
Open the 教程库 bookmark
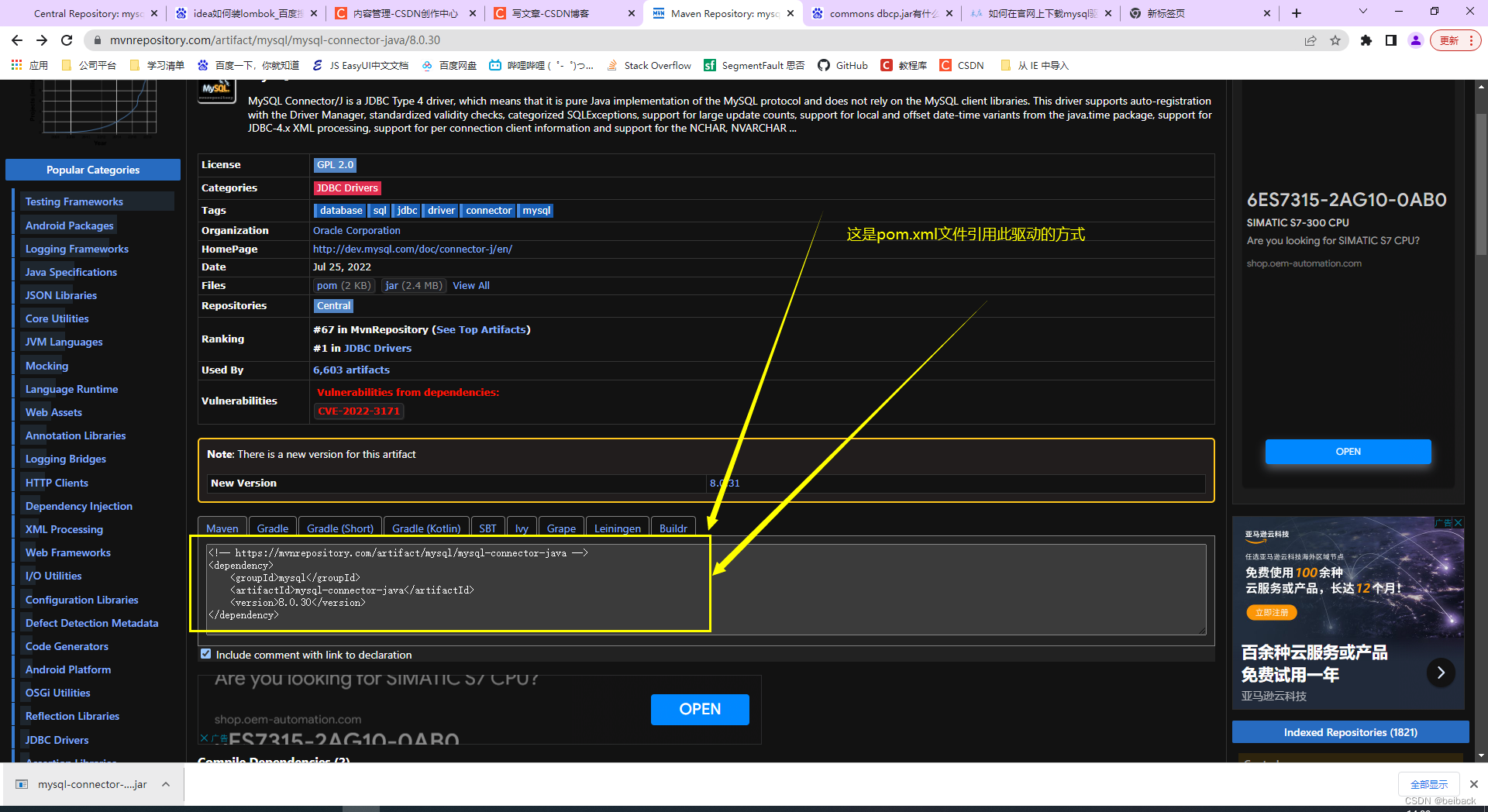pos(904,65)
